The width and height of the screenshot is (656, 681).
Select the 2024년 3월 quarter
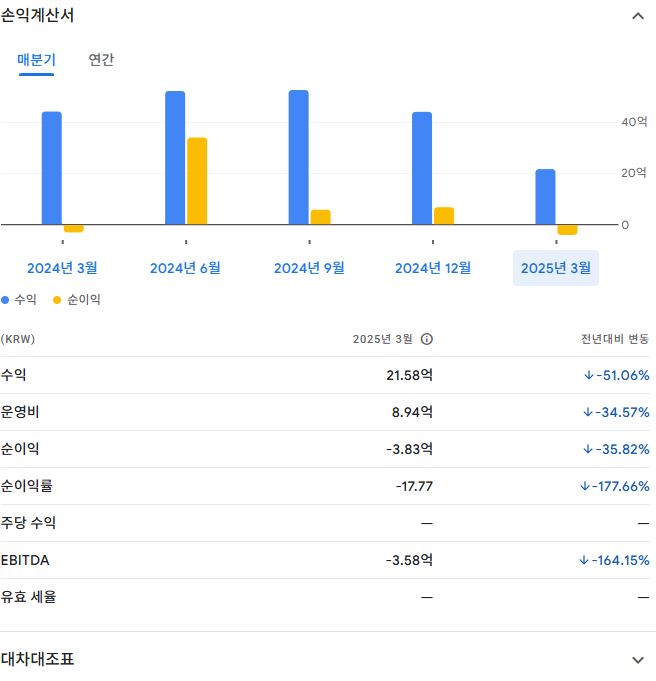pos(62,268)
